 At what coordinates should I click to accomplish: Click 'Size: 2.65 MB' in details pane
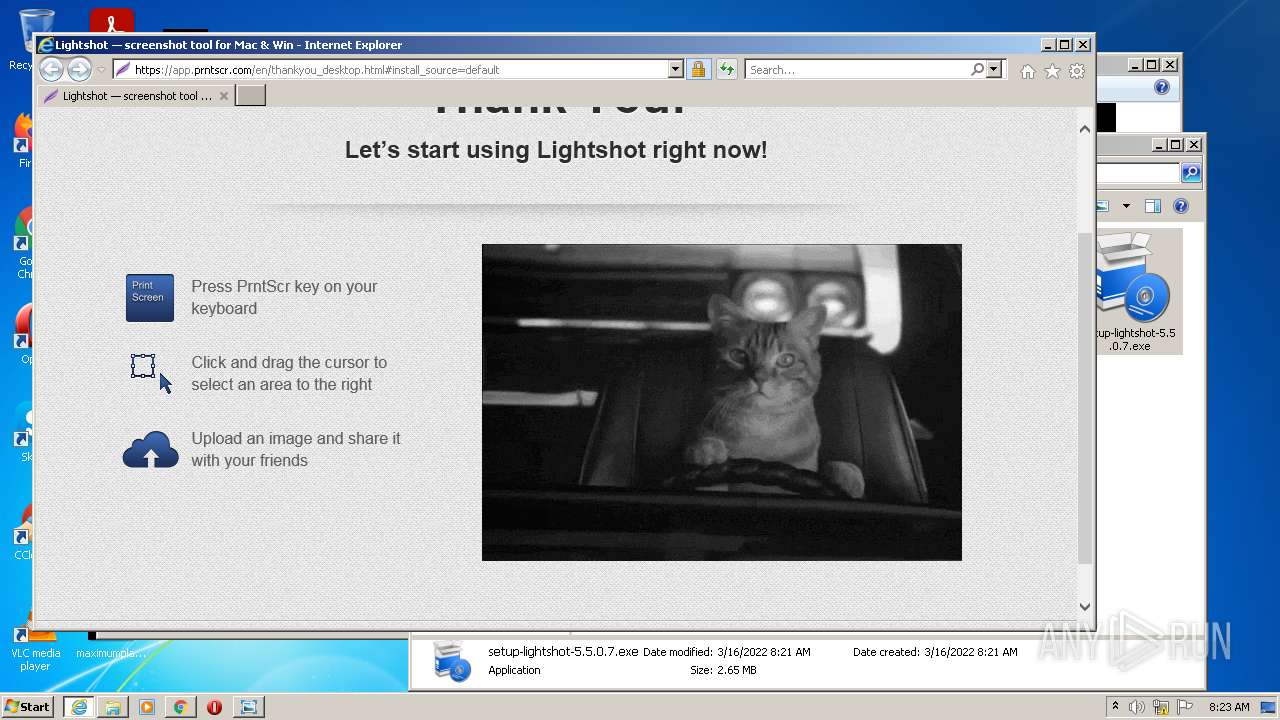[x=723, y=670]
